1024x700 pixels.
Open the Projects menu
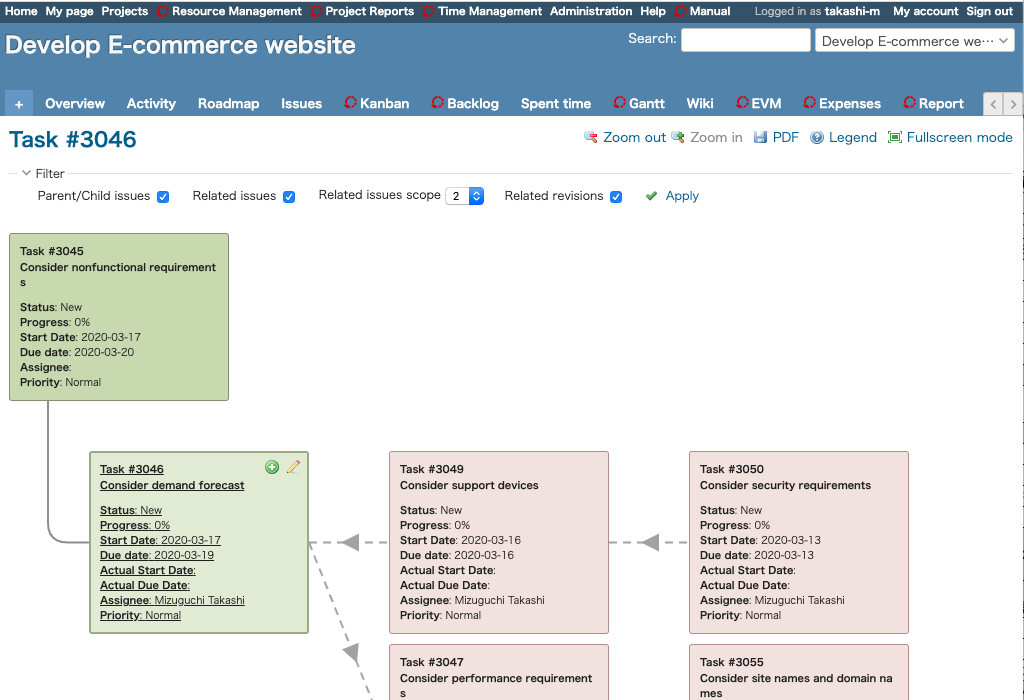[125, 12]
